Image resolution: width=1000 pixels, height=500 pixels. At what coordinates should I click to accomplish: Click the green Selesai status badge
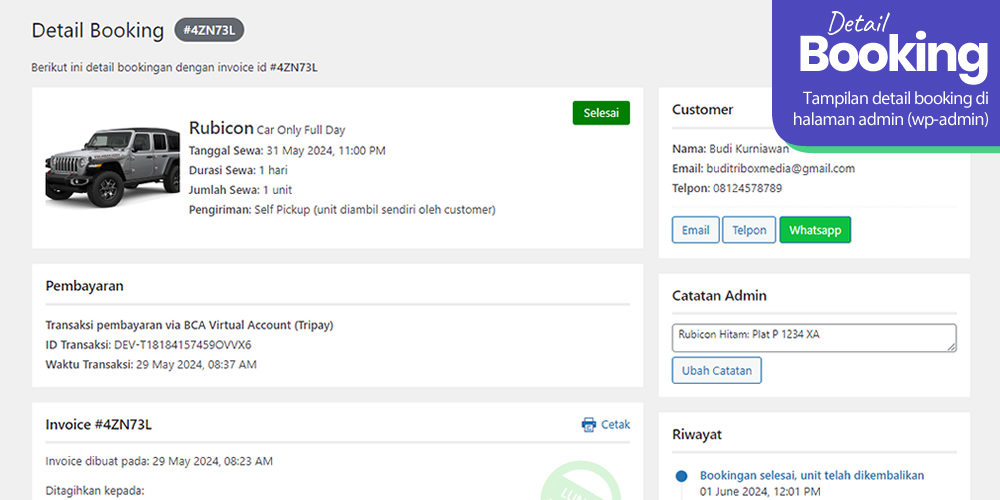pyautogui.click(x=601, y=113)
